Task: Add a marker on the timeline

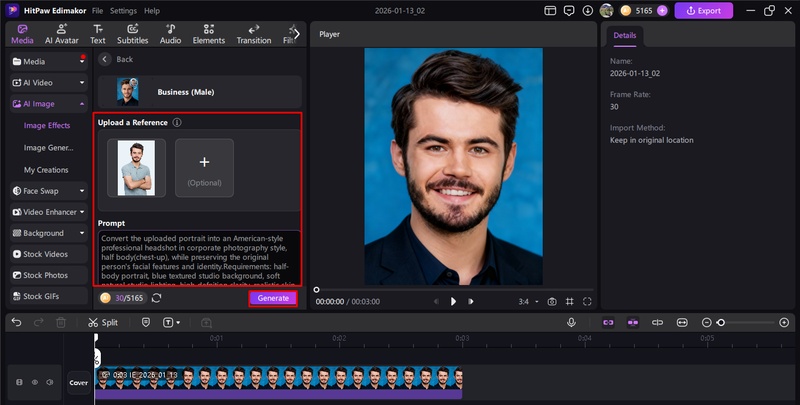Action: 146,322
